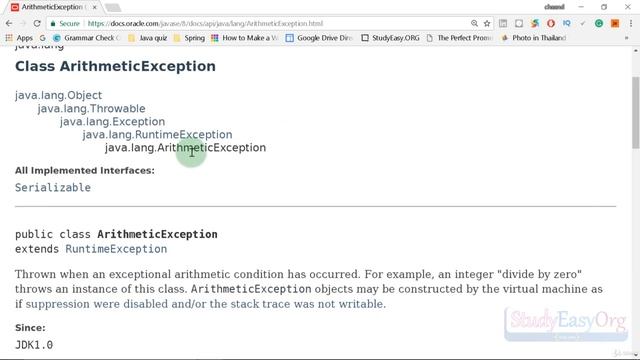Bookmark this page with the star
Viewport: 640px width, 360px height.
[x=487, y=24]
